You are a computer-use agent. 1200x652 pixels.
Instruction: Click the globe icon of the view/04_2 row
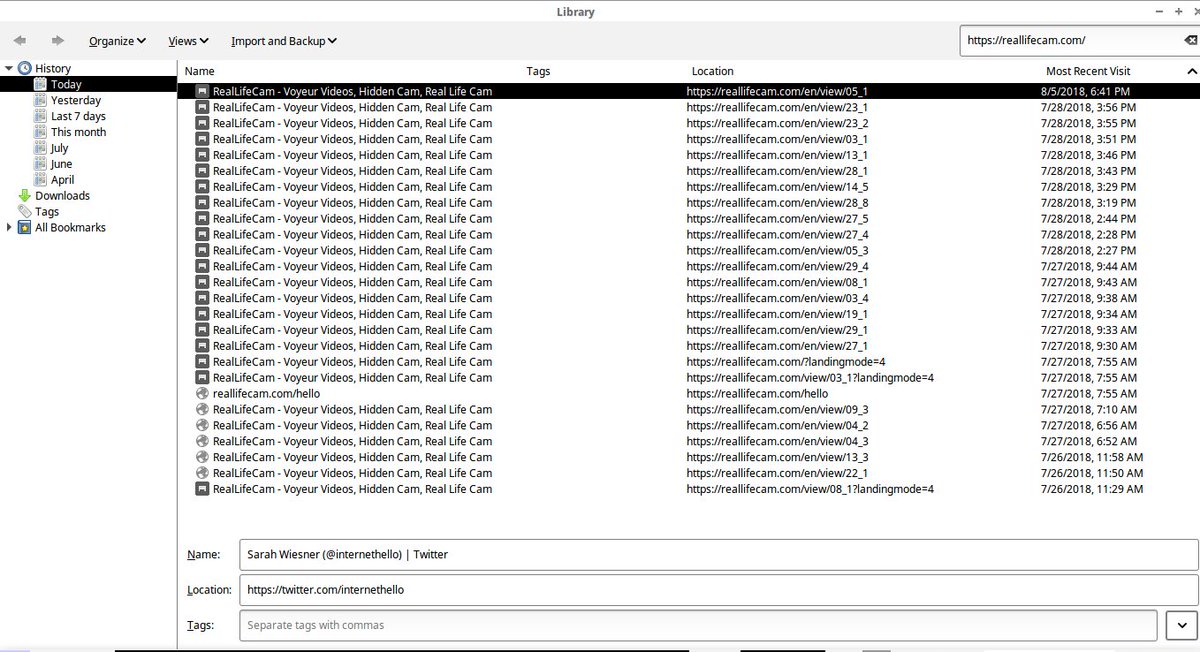tap(203, 426)
